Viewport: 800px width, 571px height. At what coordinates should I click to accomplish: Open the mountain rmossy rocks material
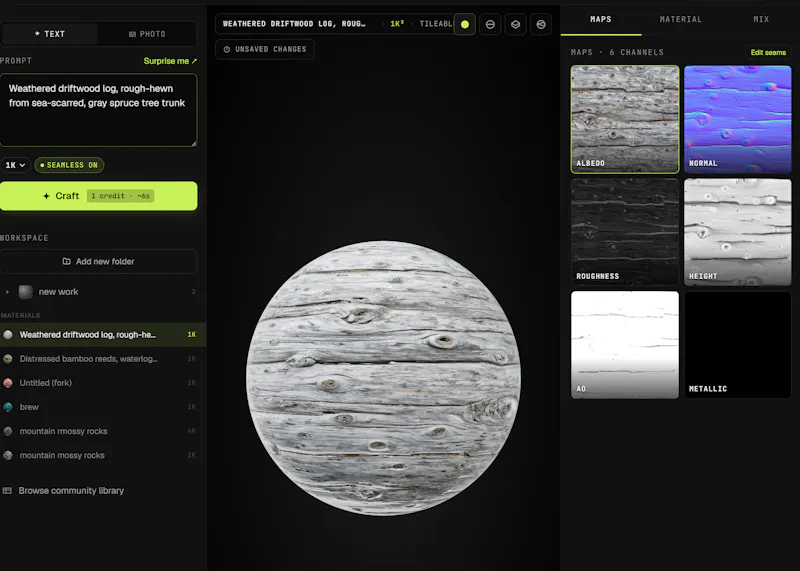(x=102, y=431)
